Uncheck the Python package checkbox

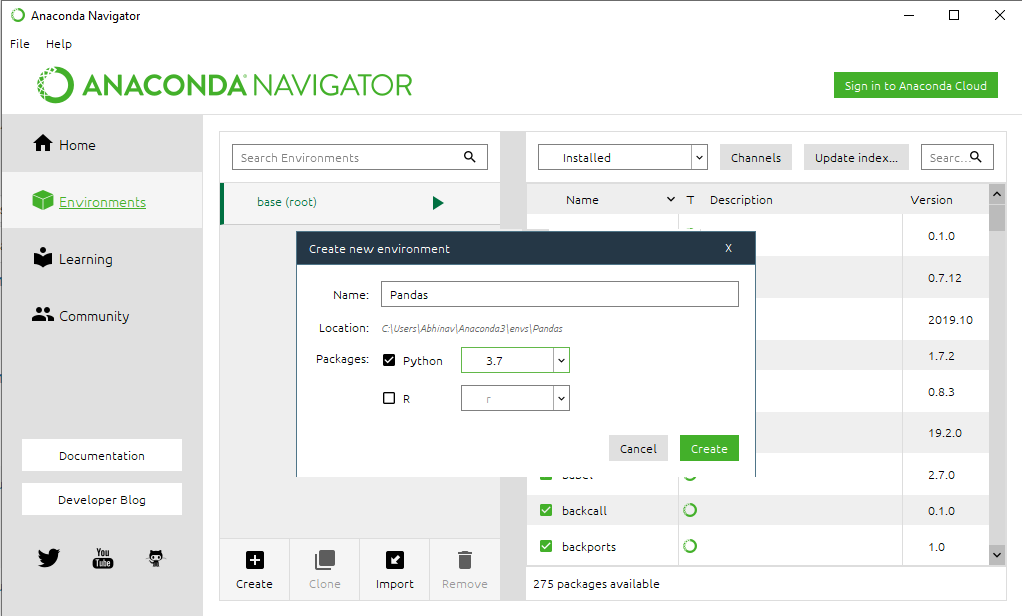point(389,360)
